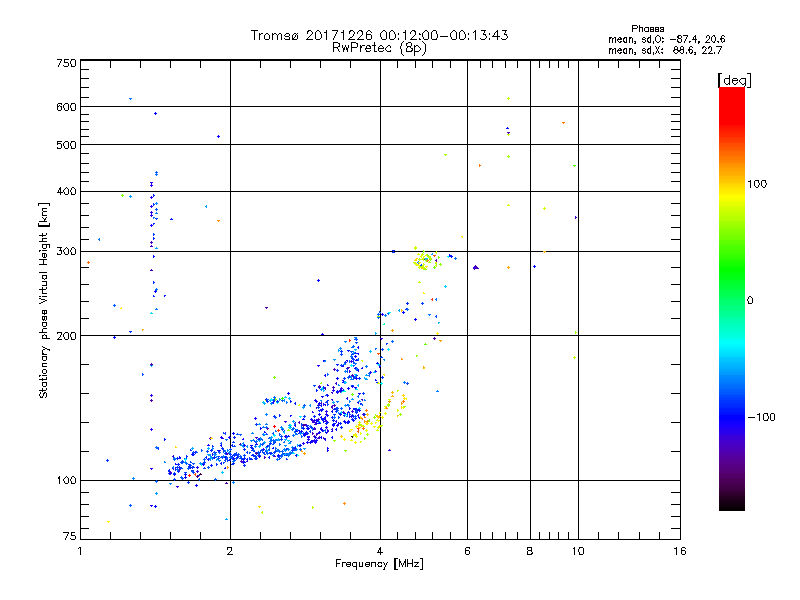Click the 'mean, sd,X: 88.6, 22.7' statistic
The height and width of the screenshot is (600, 800).
(665, 50)
